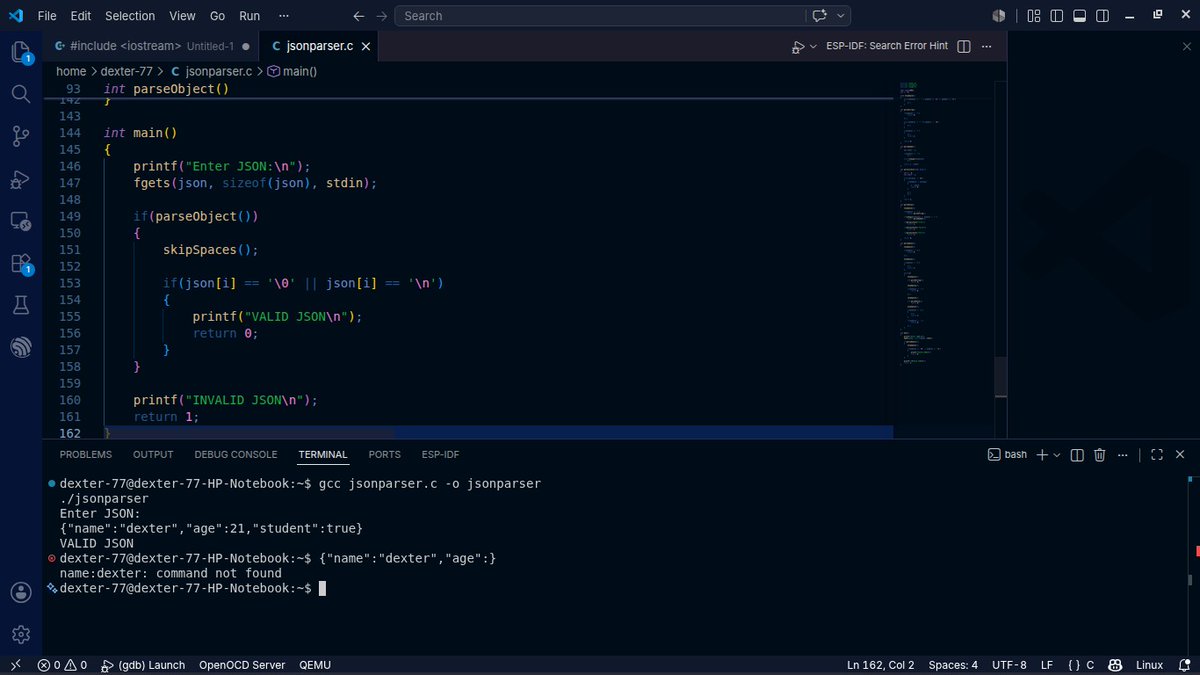Screen dimensions: 1200x675
Task: Open the Accounts menu
Action: coord(21,592)
